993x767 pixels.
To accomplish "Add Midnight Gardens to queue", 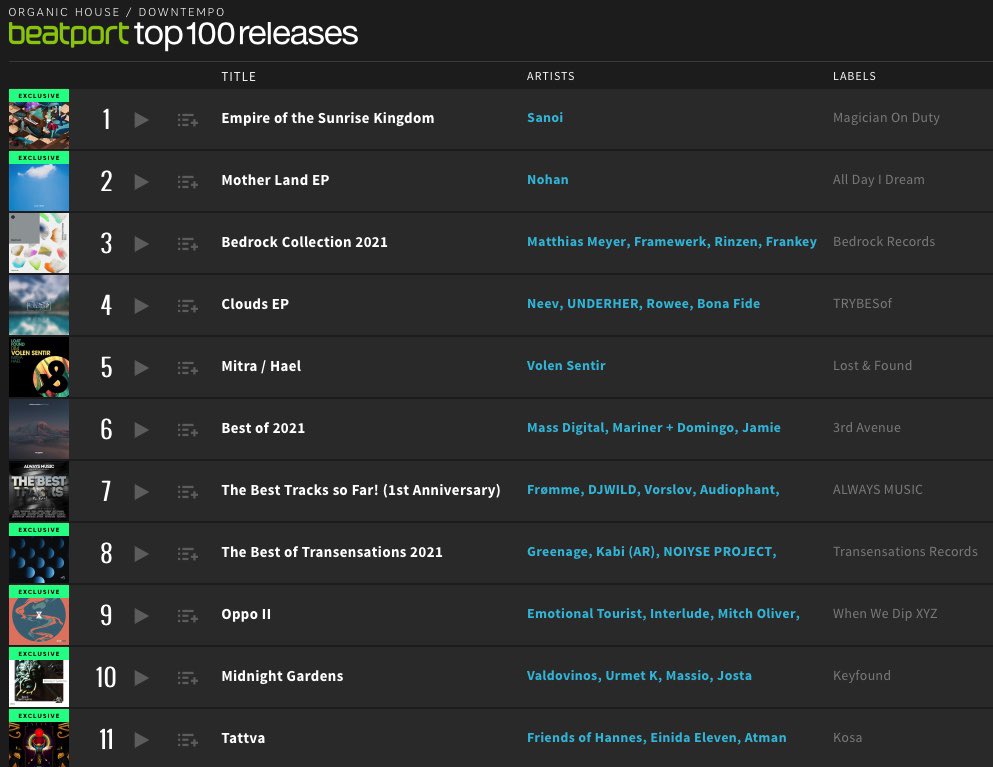I will click(x=187, y=678).
